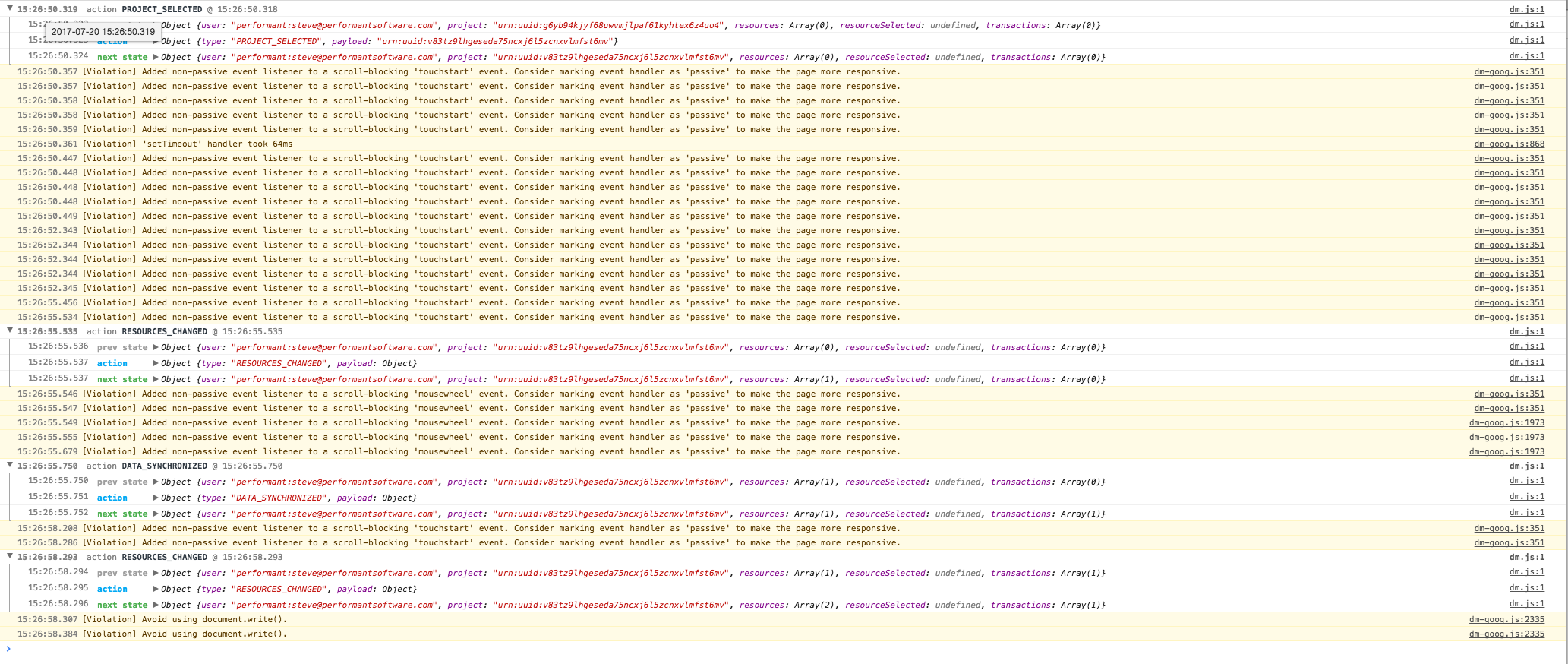Open dm-goog.js:351 link at 15:26:58.208

click(1510, 529)
